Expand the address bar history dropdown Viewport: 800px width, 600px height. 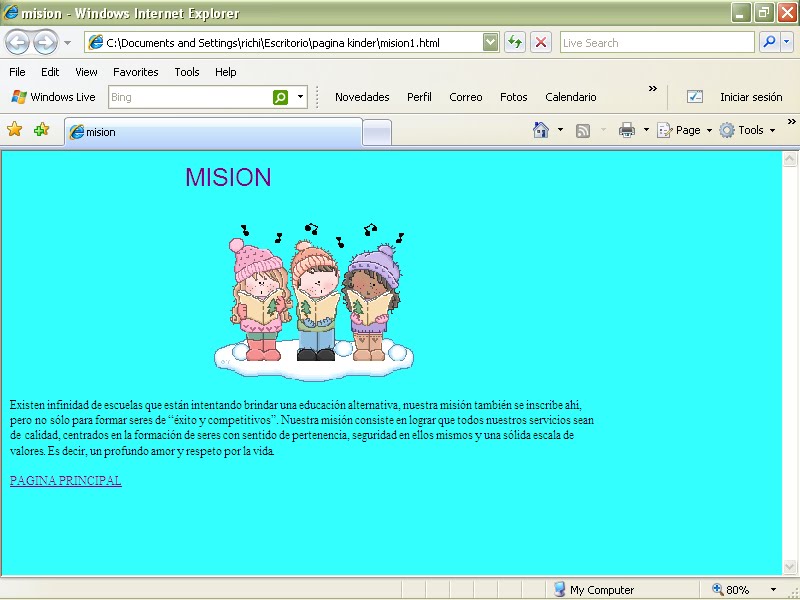coord(490,43)
